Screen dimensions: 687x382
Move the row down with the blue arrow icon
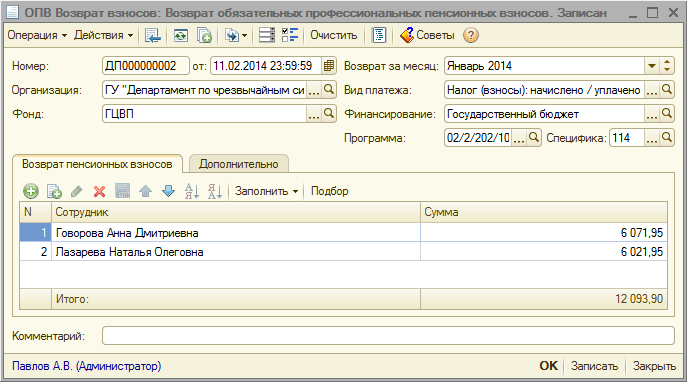click(168, 191)
